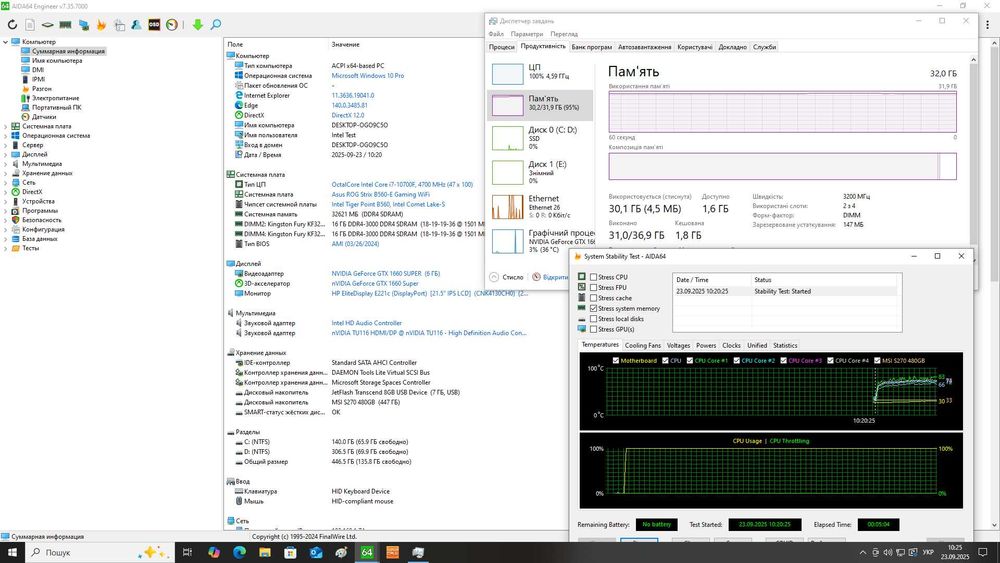Click the magnifier search icon in toolbar

(216, 25)
